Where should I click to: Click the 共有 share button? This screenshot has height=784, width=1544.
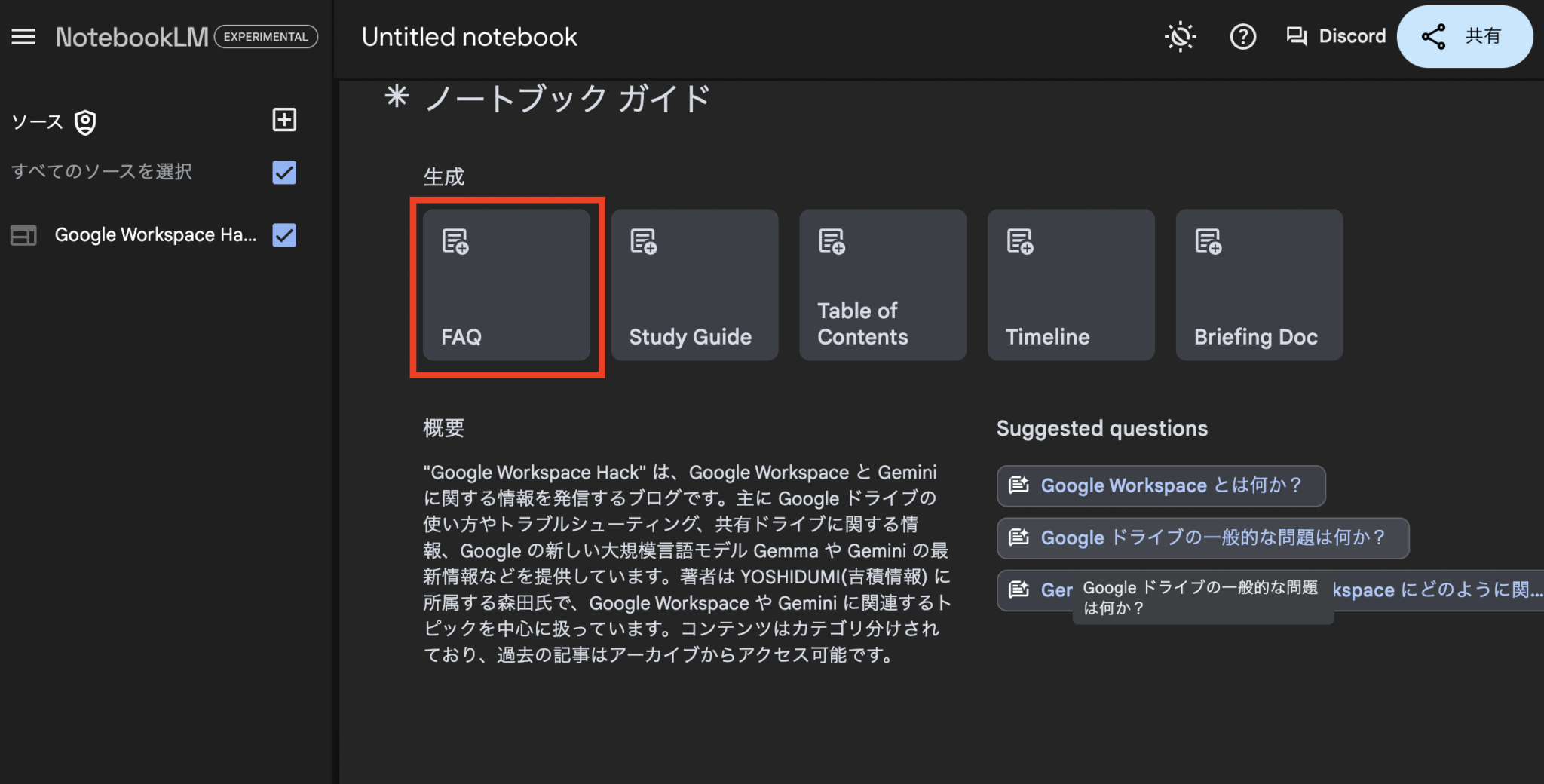click(x=1464, y=36)
